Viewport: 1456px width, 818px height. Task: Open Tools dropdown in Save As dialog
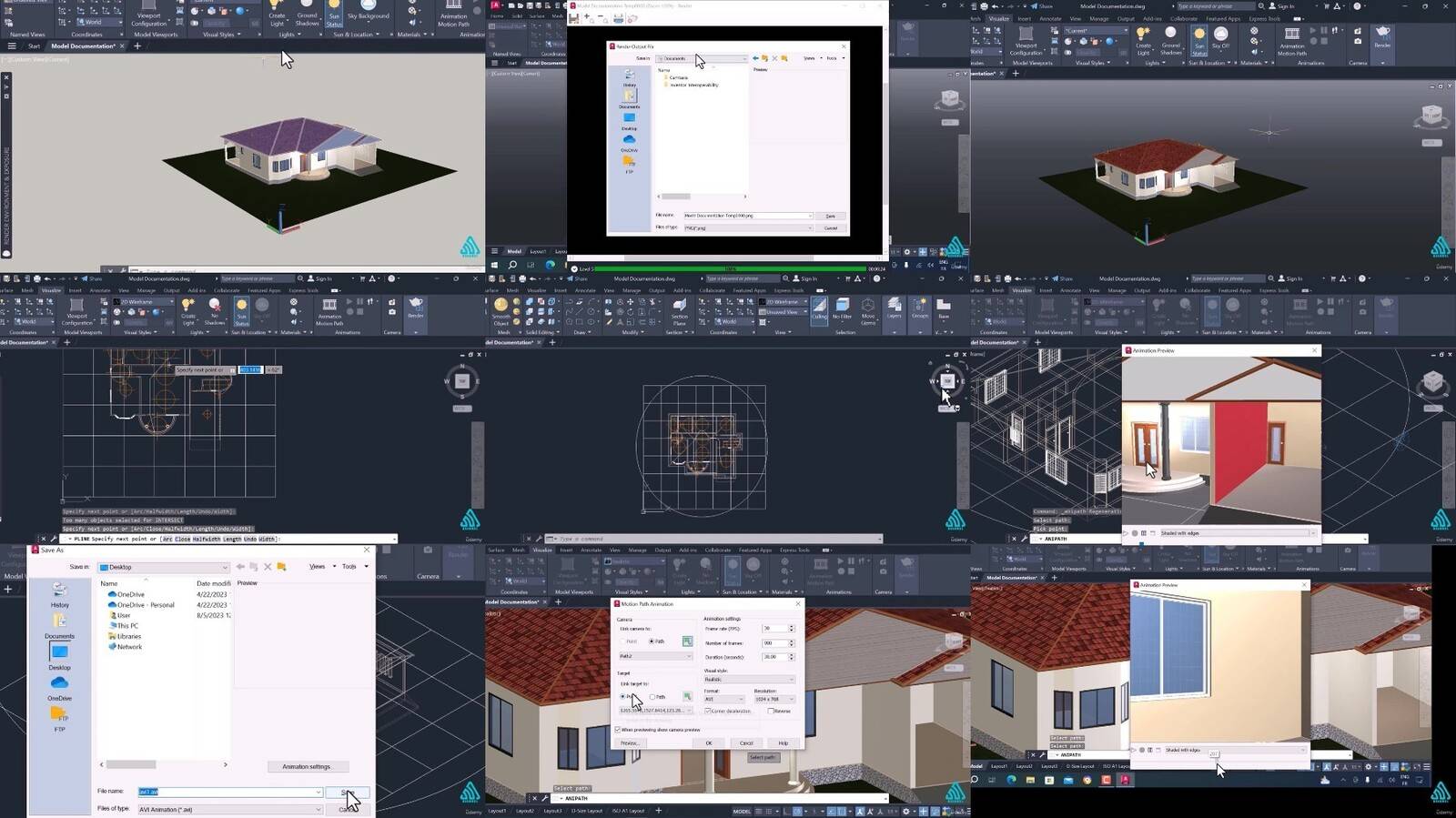coord(355,567)
